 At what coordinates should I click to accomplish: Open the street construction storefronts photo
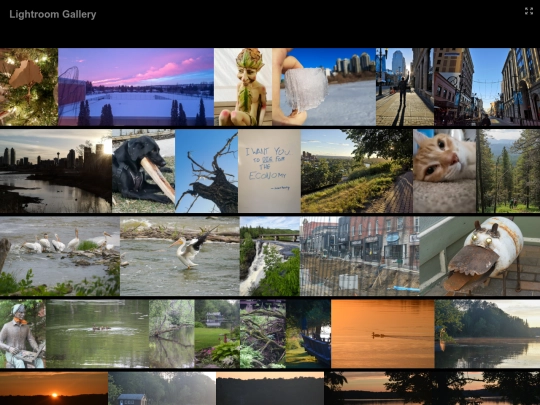360,256
